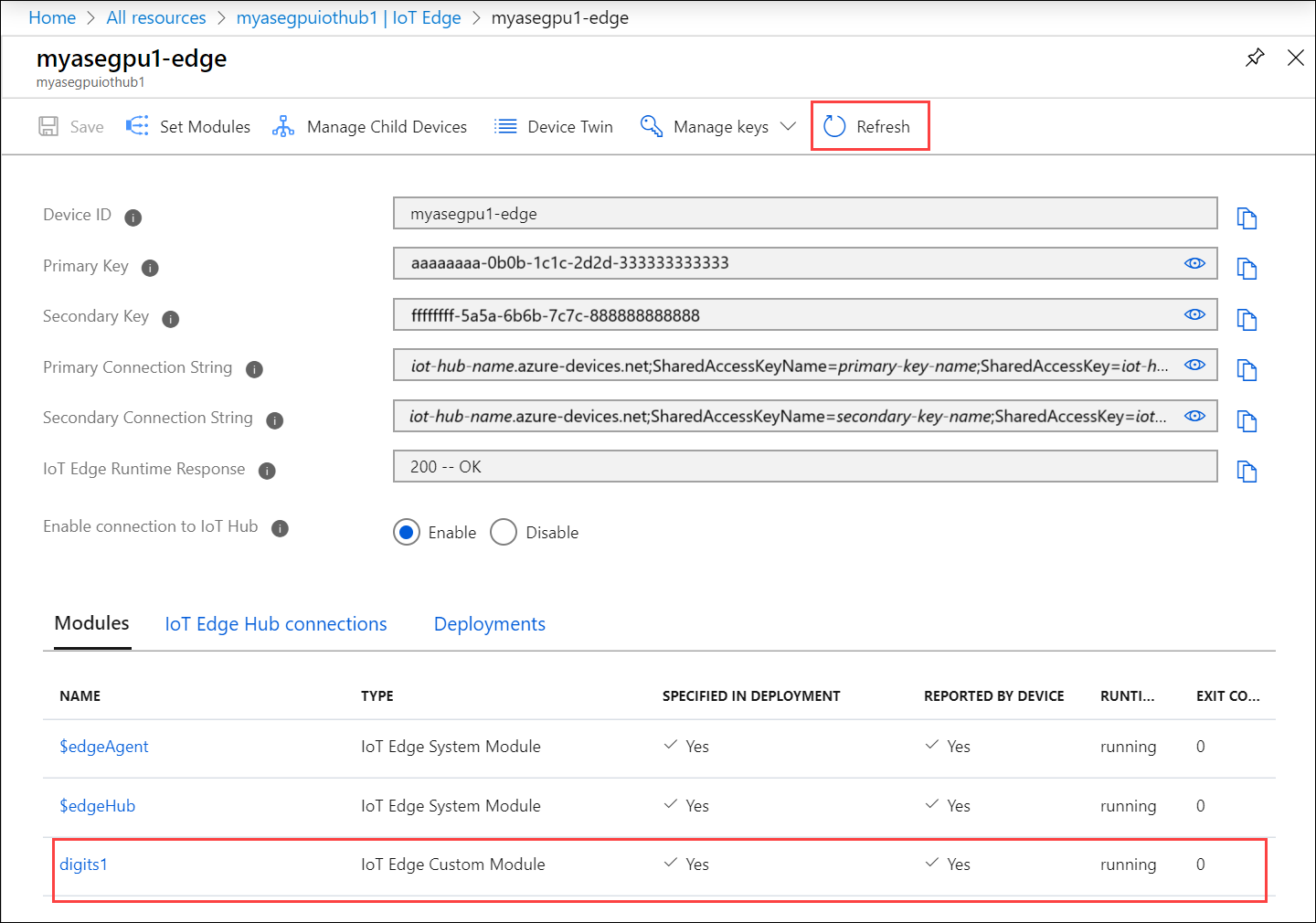Viewport: 1316px width, 923px height.
Task: Copy the Primary Connection String
Action: coord(1247,370)
